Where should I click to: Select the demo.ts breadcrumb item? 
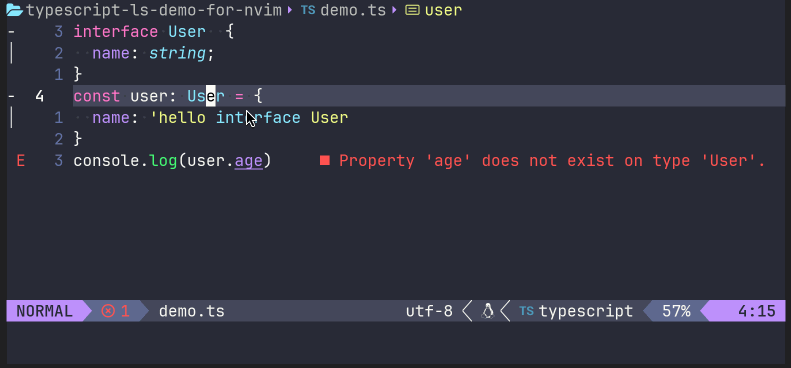353,10
